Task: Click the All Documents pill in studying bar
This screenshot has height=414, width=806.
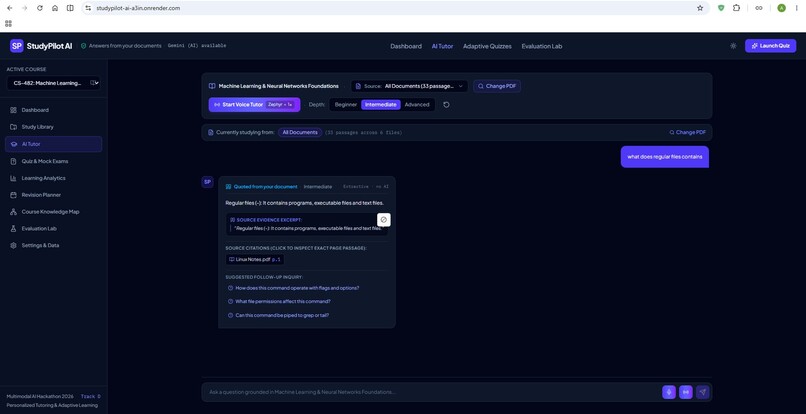Action: click(300, 132)
